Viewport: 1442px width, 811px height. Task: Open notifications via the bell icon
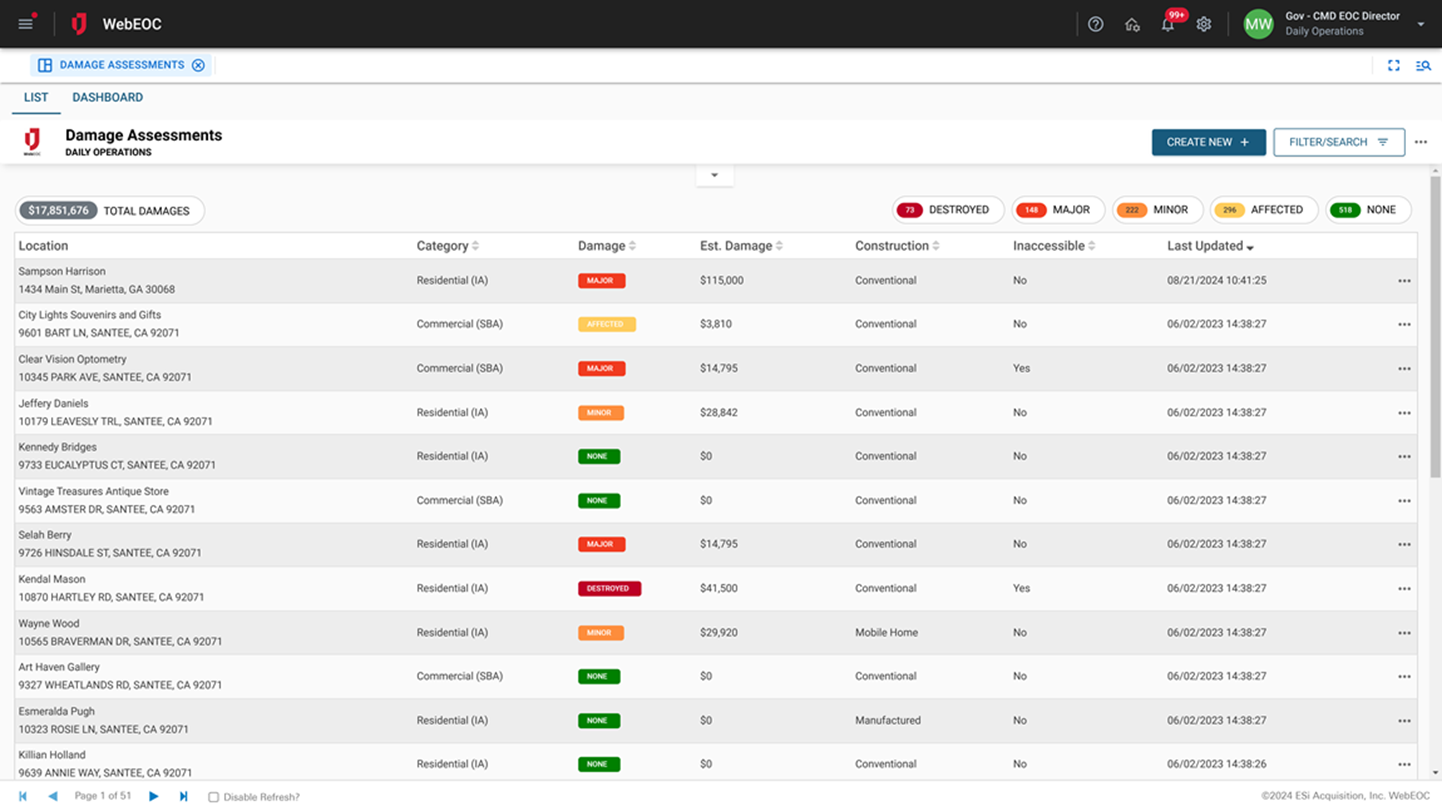point(1167,24)
